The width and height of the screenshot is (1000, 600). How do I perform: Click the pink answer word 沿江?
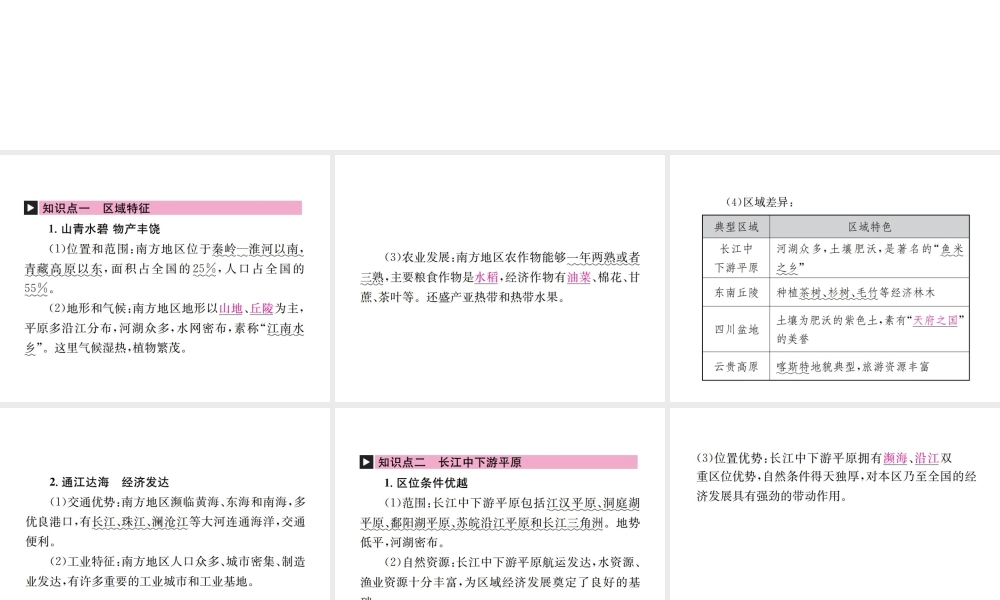(927, 458)
